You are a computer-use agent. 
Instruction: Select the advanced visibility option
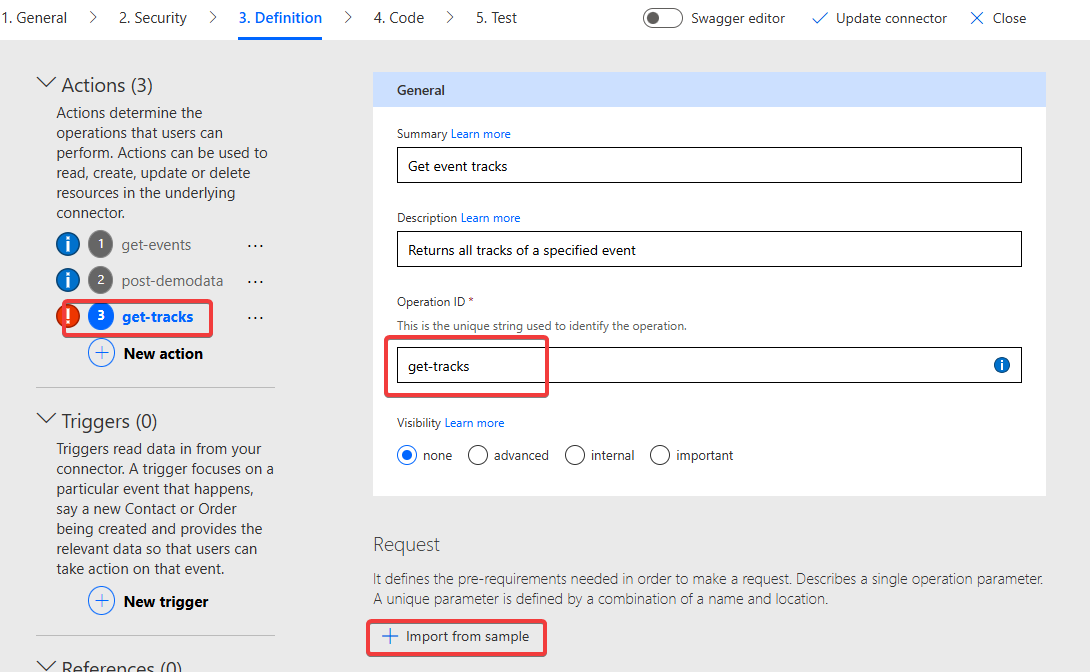(x=477, y=454)
